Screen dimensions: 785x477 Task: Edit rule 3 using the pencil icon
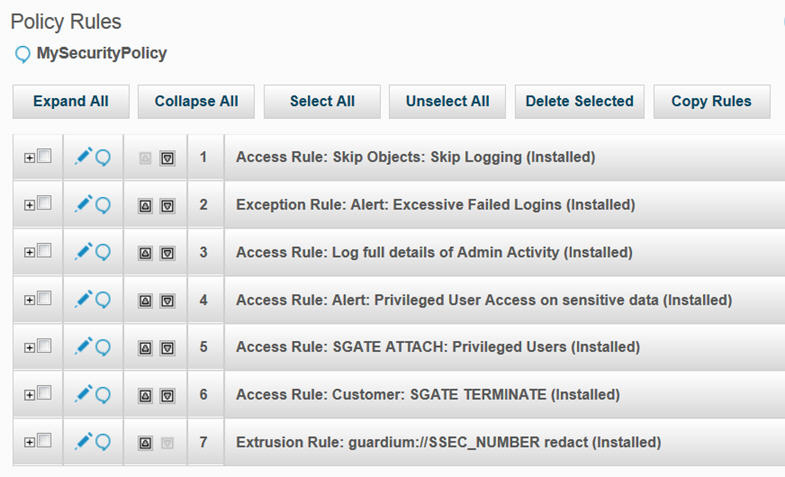[83, 252]
